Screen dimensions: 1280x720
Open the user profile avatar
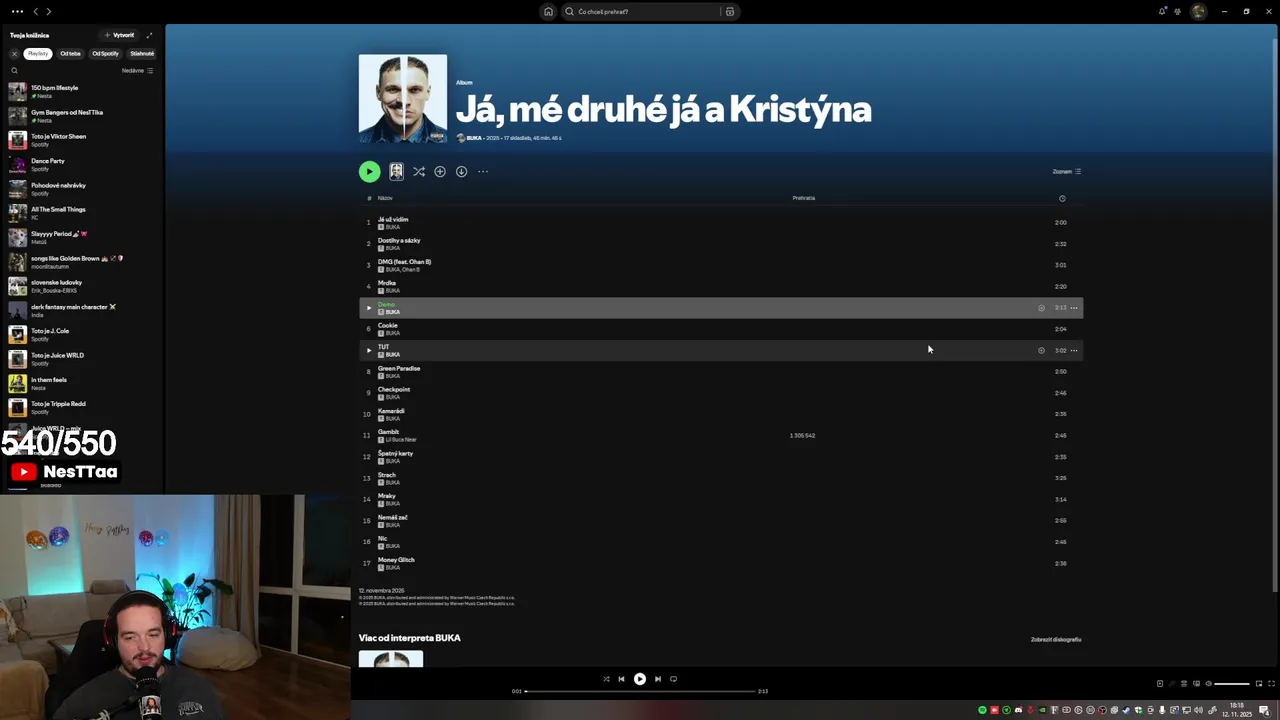pos(1198,12)
